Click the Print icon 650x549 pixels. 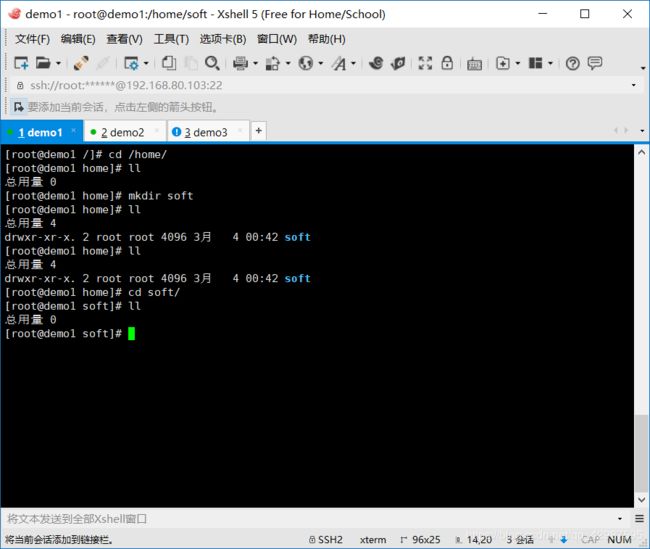pos(240,63)
